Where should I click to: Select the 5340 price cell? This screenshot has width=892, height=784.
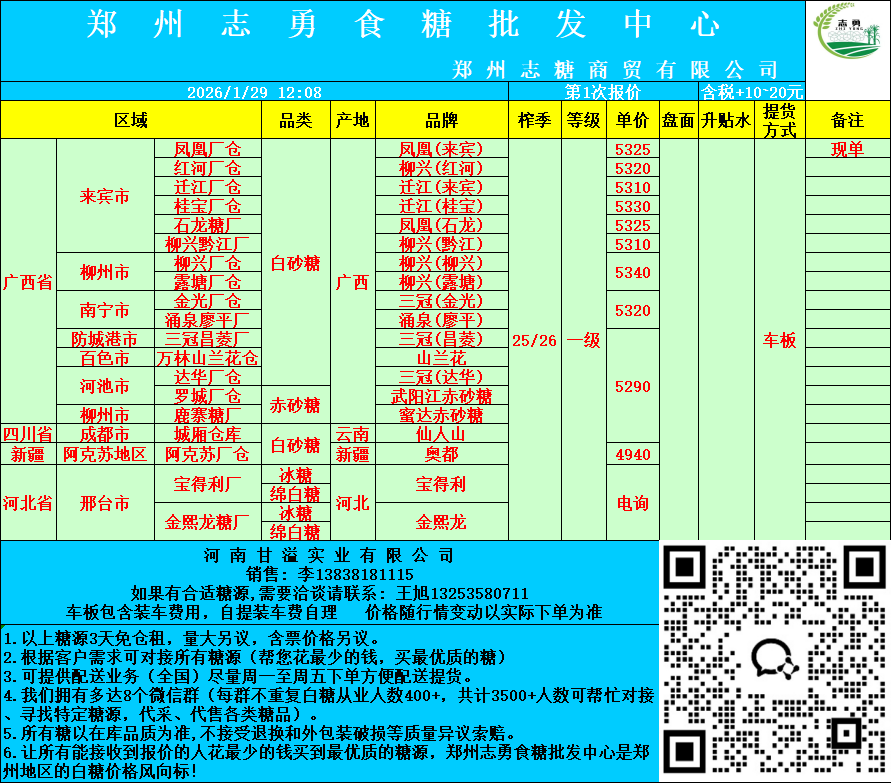(x=632, y=272)
